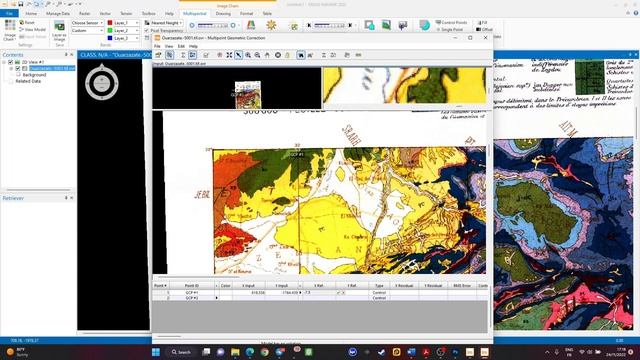Click the red Layer_1 color swatch
Image resolution: width=640 pixels, height=360 pixels.
110,23
